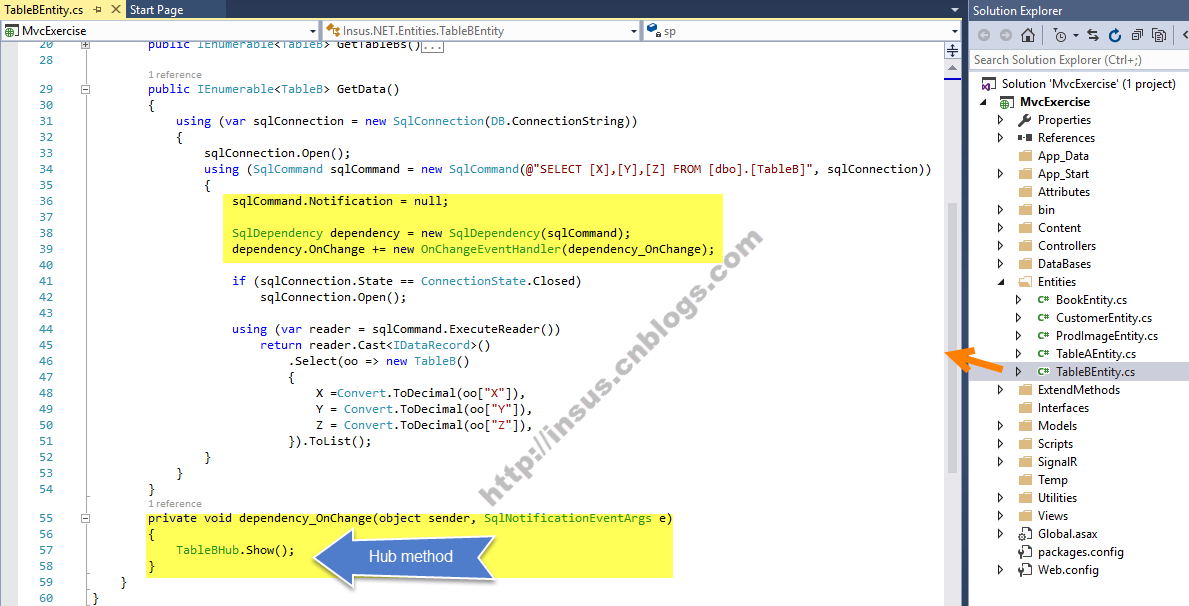The image size is (1189, 606).
Task: Select the Utilities folder
Action: [1057, 498]
